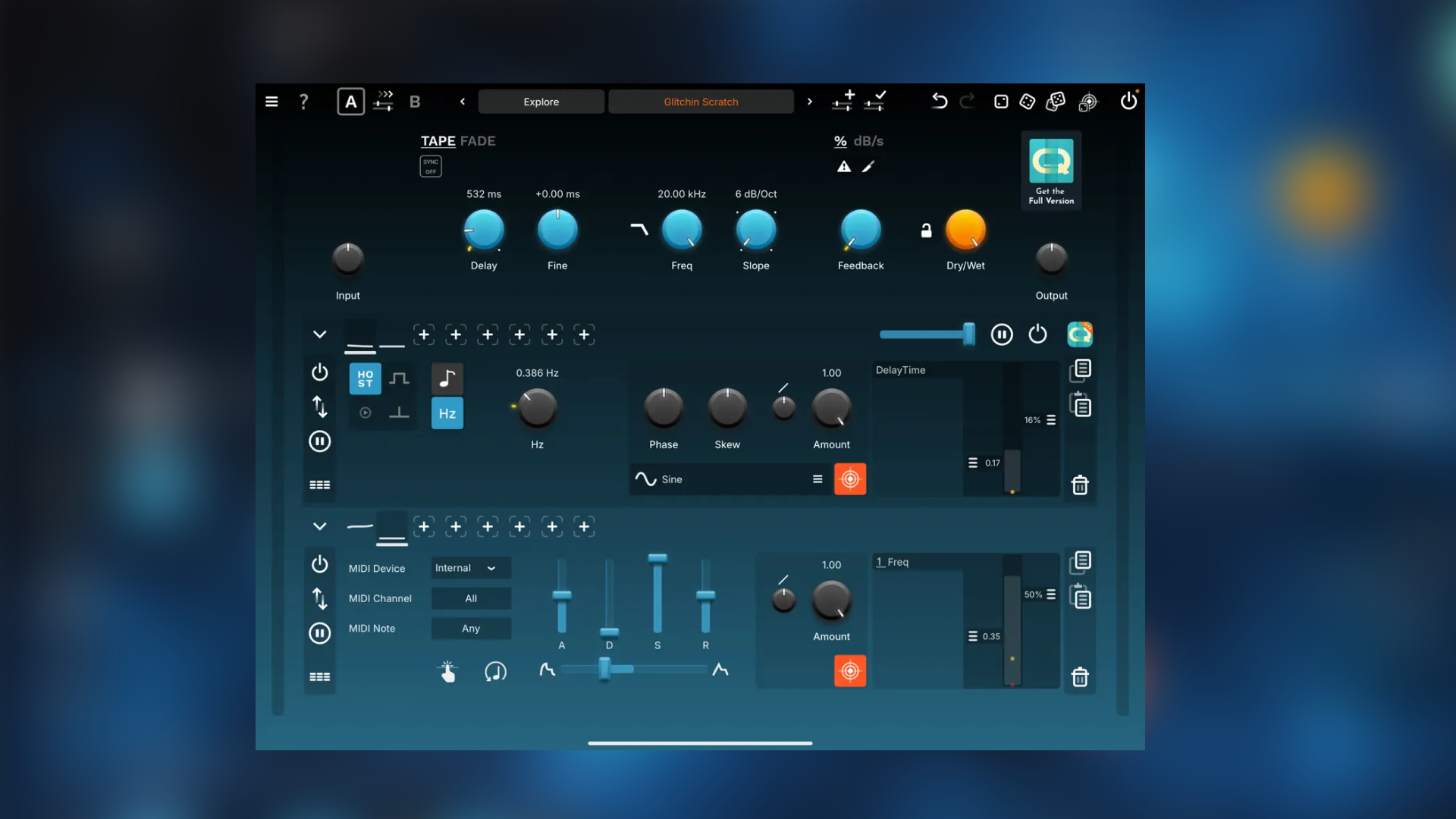Open the help question mark

point(304,102)
